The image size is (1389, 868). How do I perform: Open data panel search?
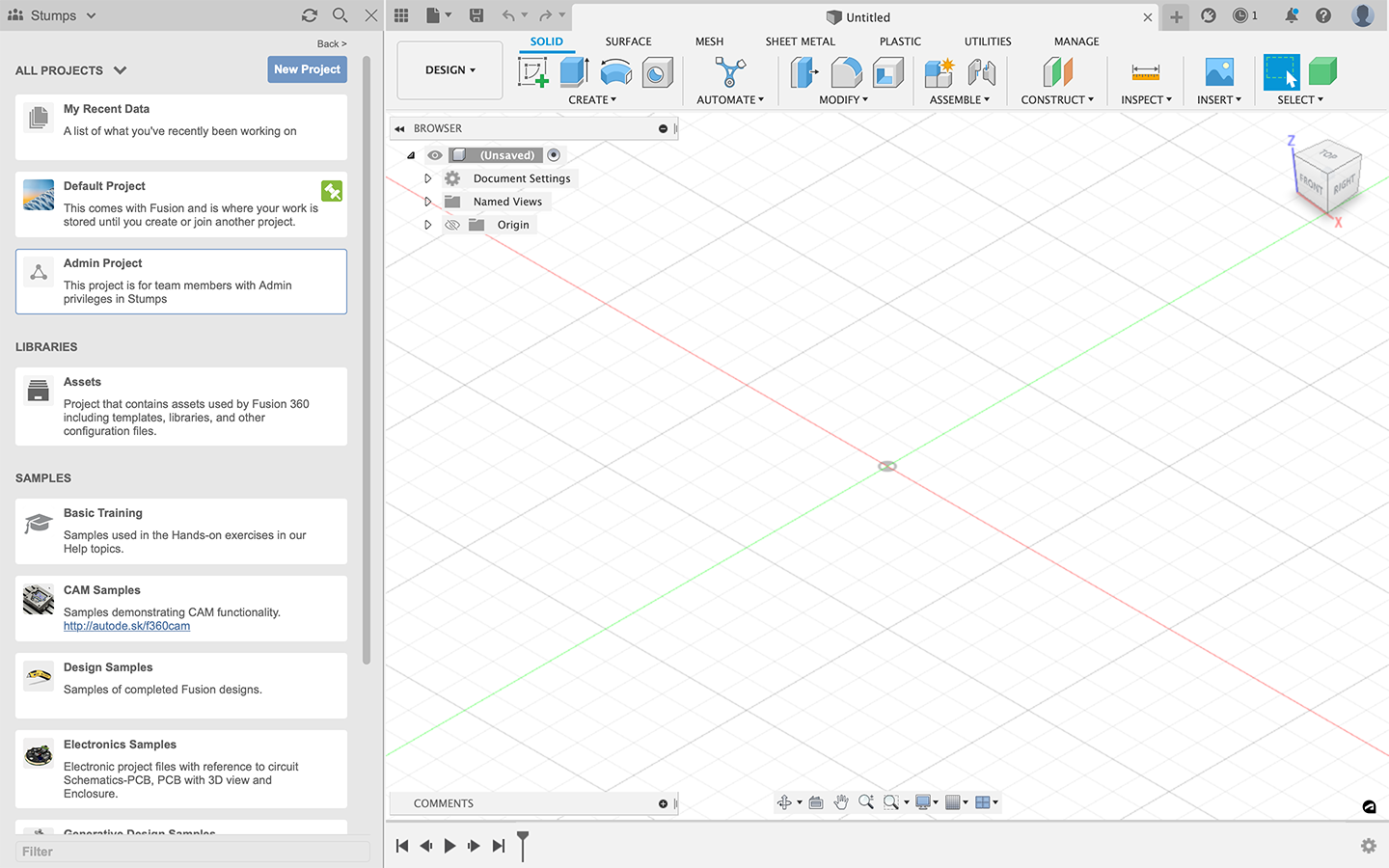(340, 15)
